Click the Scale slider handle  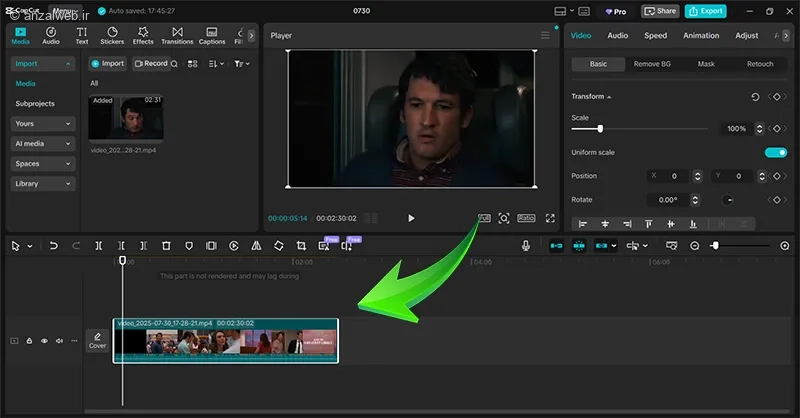[600, 129]
